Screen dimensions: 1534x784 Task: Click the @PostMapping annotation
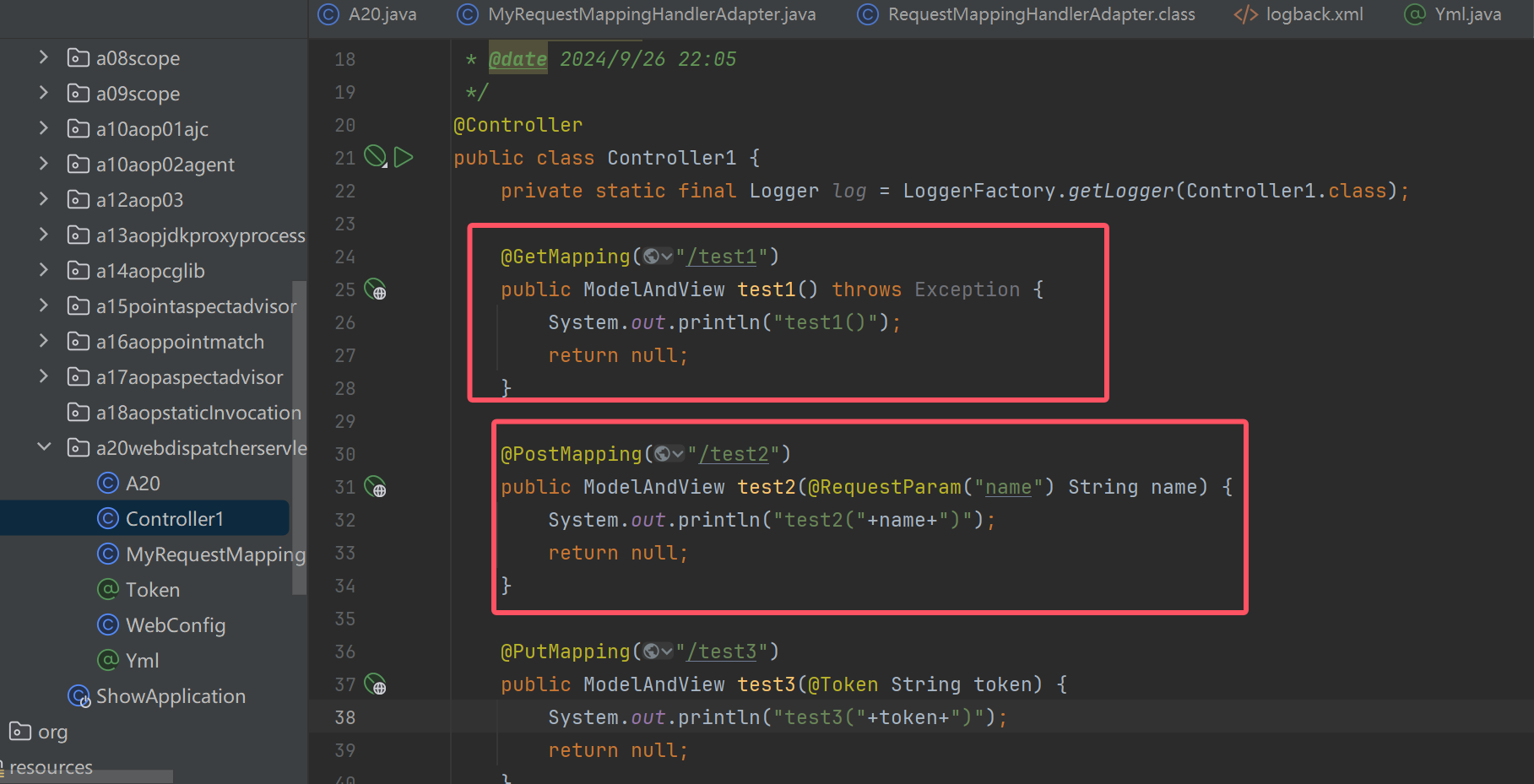pyautogui.click(x=572, y=454)
